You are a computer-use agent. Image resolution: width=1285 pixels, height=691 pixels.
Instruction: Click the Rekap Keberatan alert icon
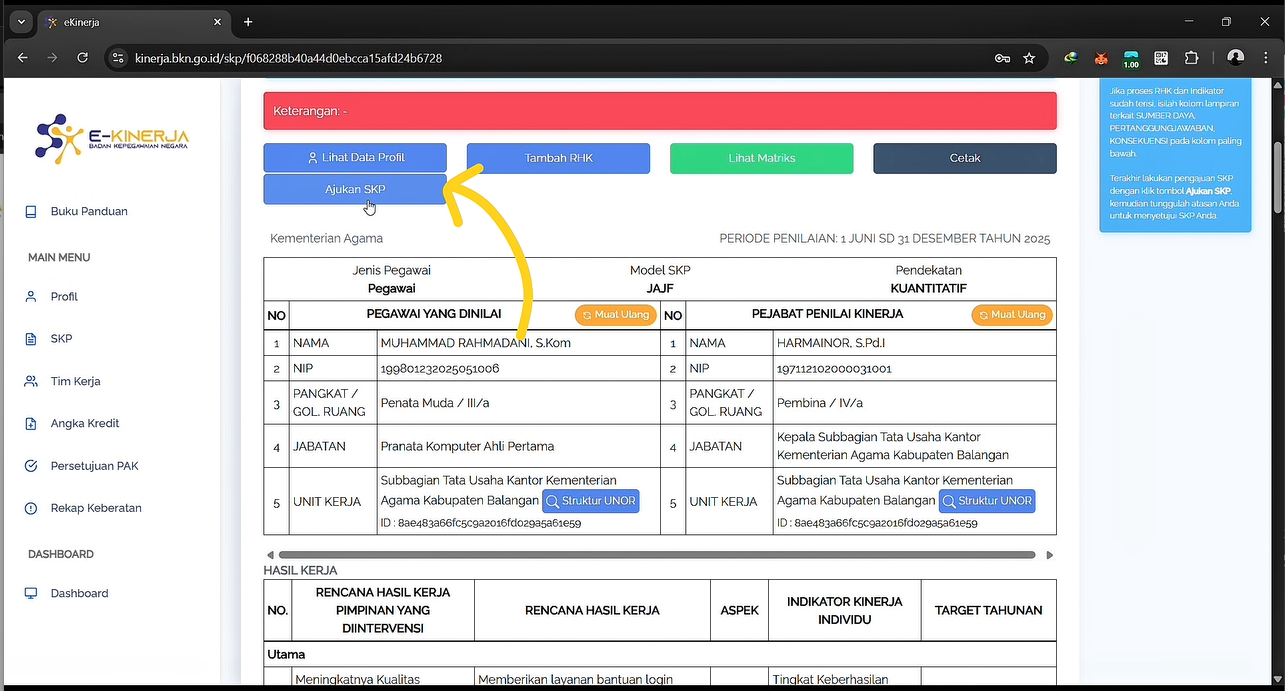click(31, 509)
